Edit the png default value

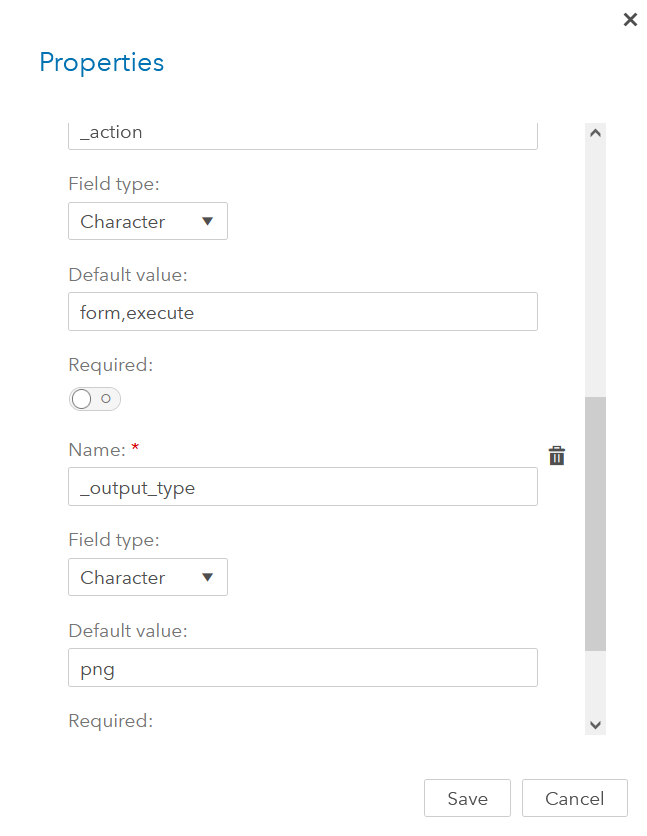coord(300,667)
